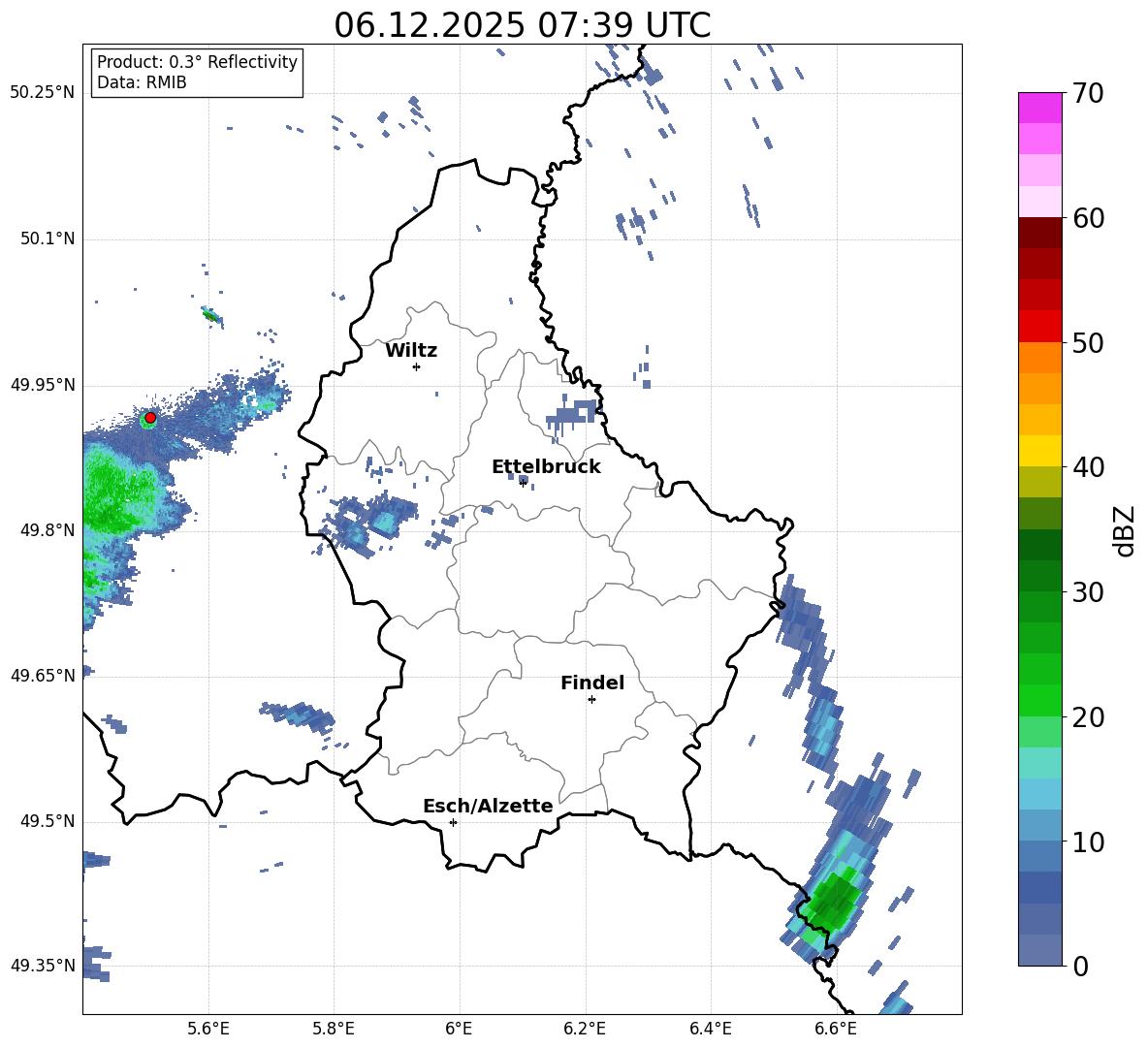Click the 5.6°E longitude label
The image size is (1148, 1048).
[208, 1029]
